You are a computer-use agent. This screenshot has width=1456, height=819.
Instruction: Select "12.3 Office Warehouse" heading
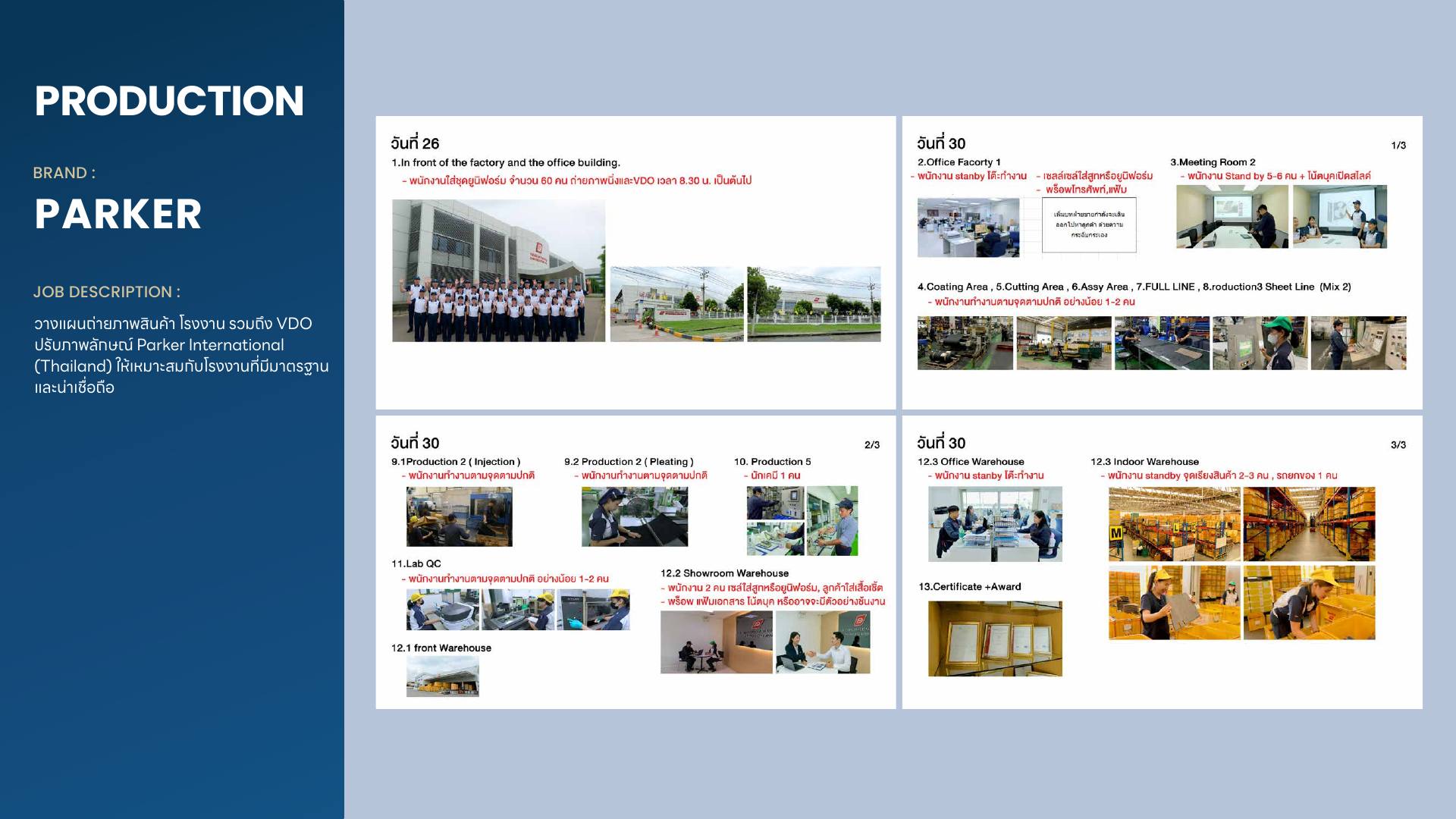click(971, 462)
